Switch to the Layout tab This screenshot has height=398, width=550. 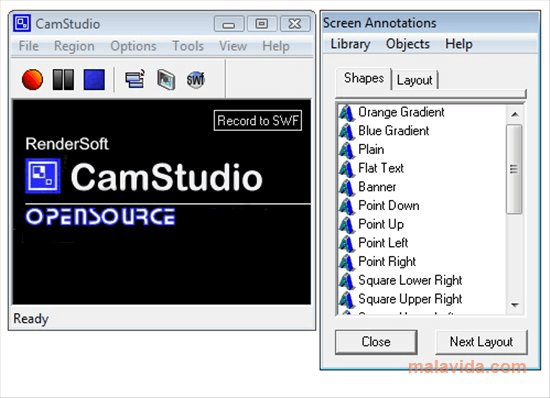[x=414, y=80]
